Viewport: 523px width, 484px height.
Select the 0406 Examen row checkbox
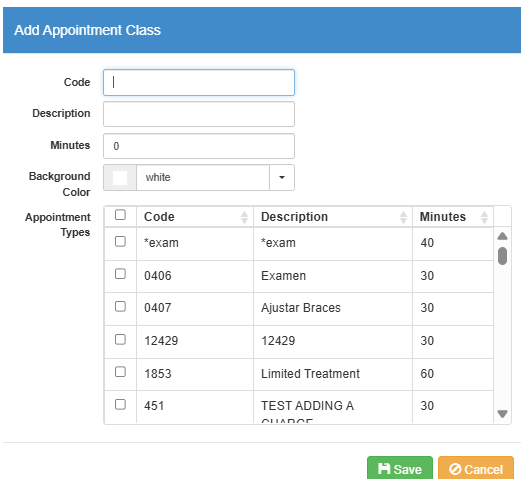point(120,274)
